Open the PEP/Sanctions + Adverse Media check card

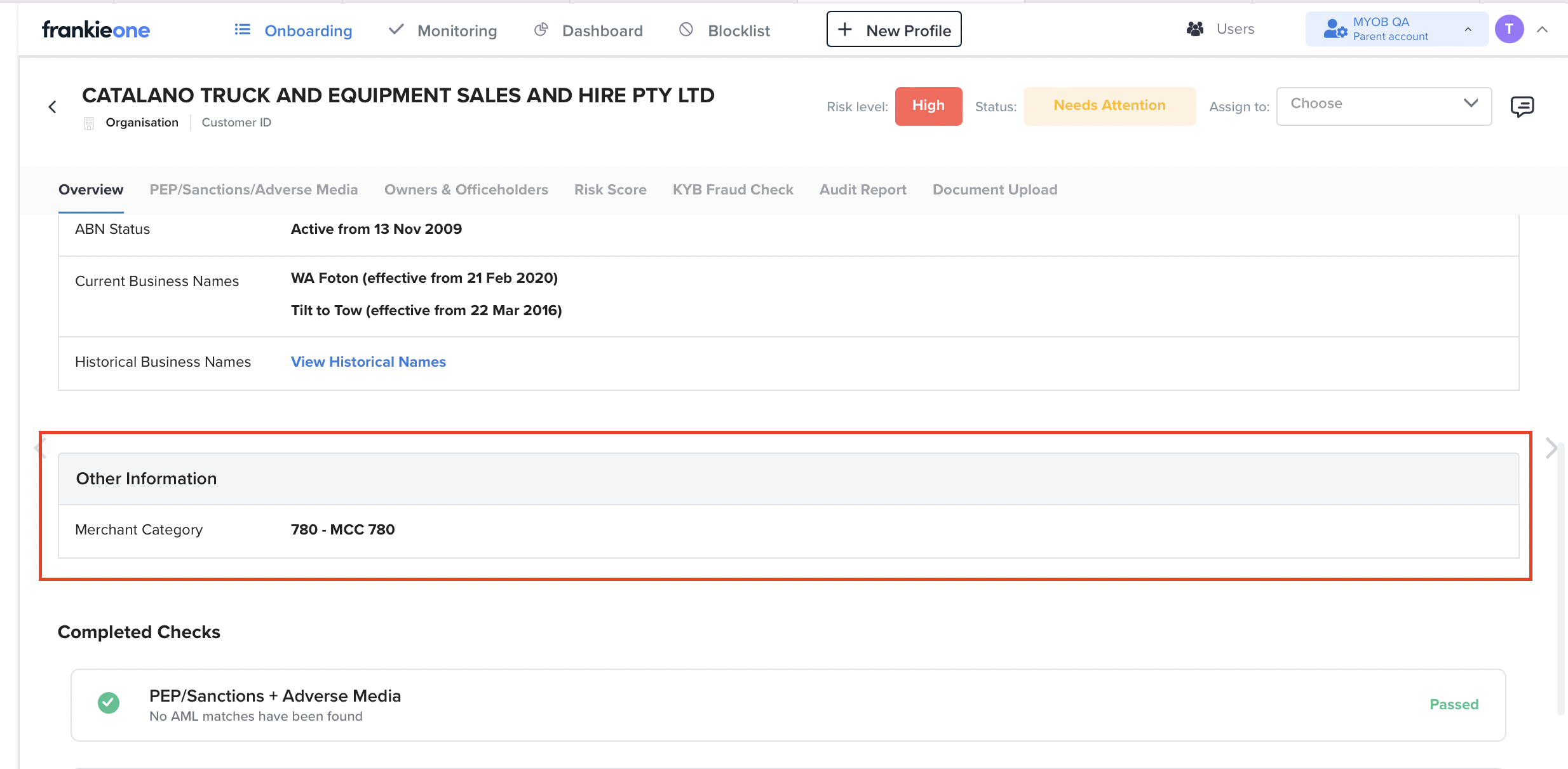click(788, 705)
